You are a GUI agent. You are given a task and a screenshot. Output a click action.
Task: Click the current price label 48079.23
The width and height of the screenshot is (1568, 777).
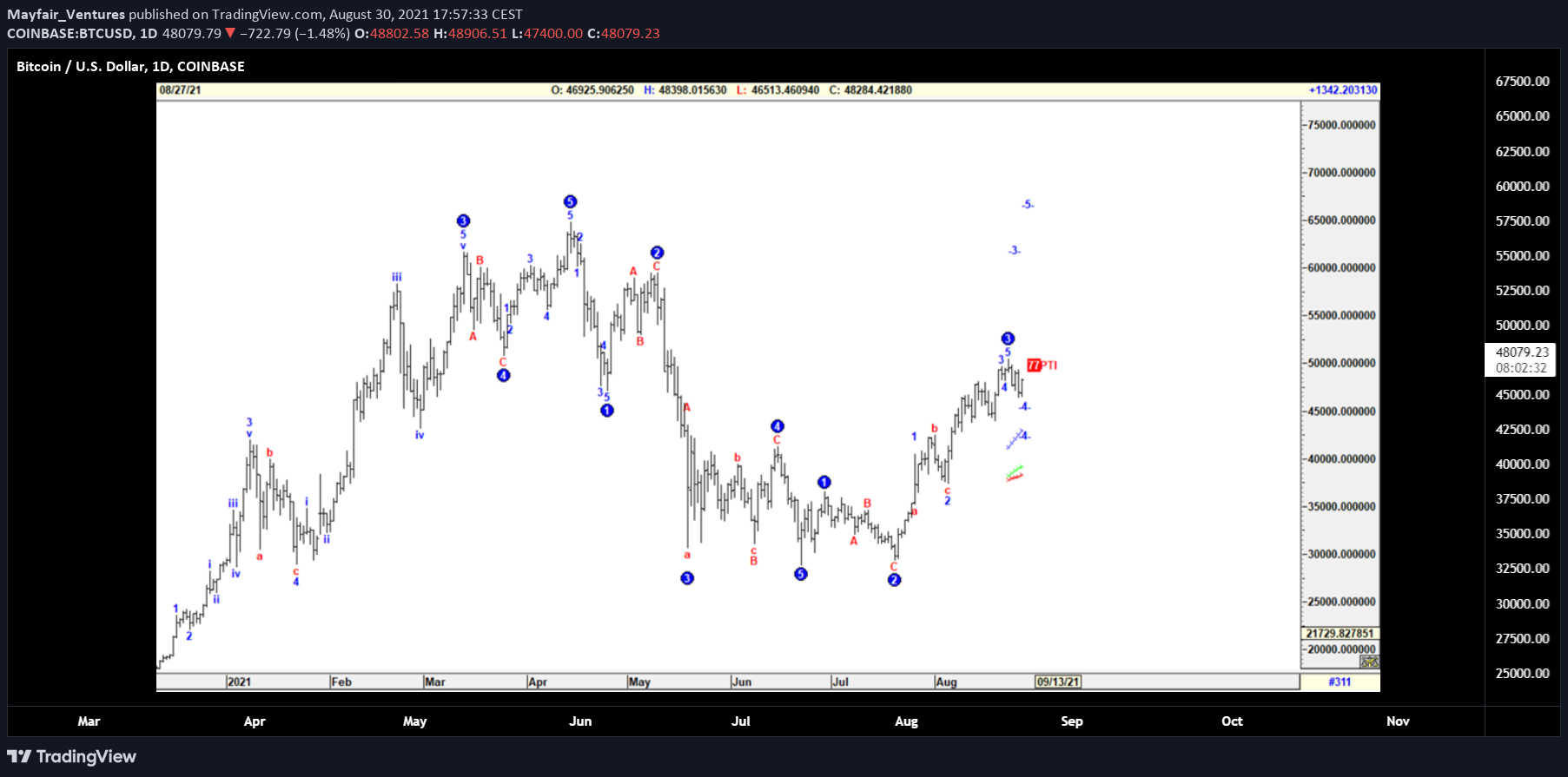tap(1522, 352)
